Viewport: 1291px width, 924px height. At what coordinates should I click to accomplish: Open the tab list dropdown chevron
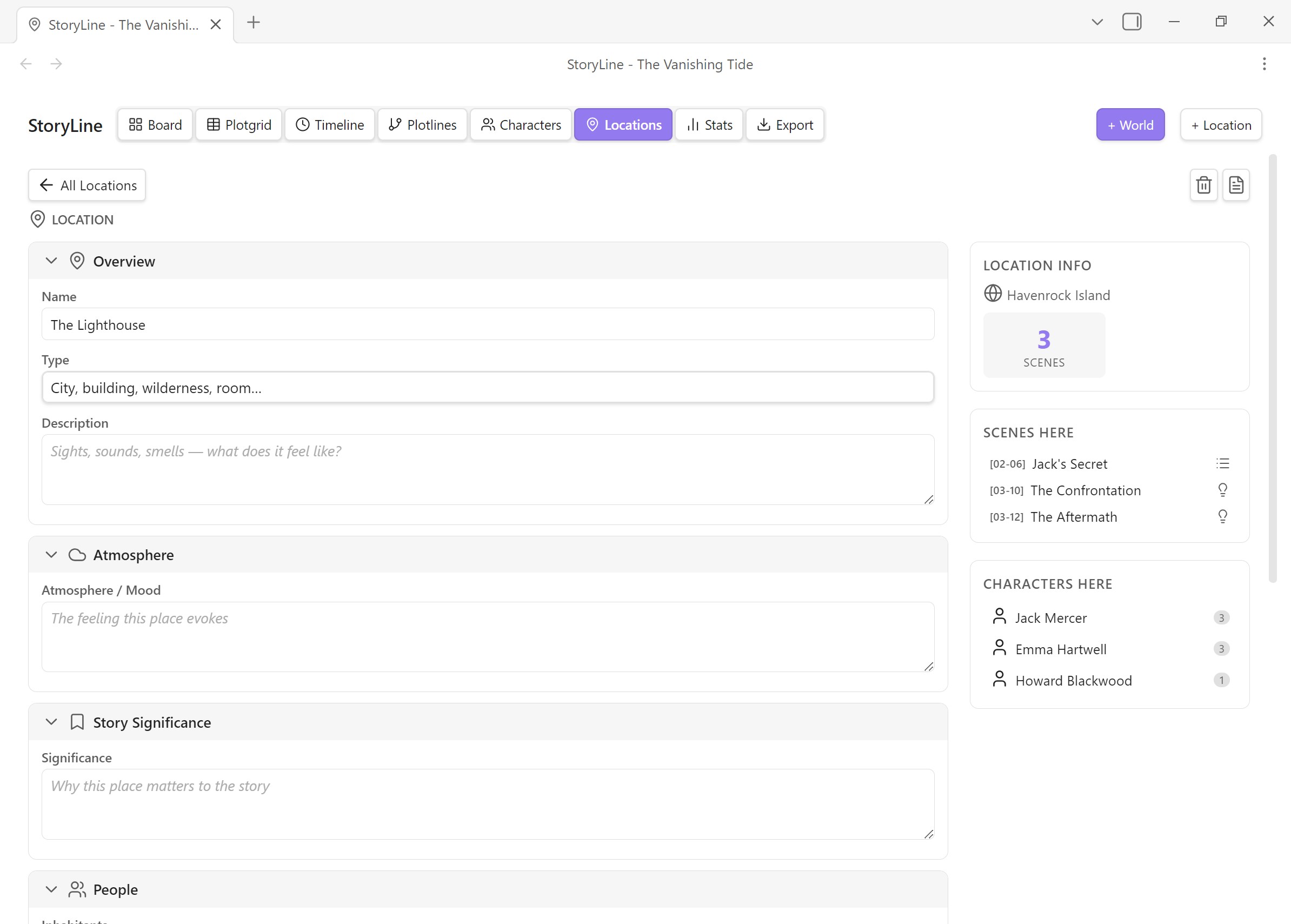(1097, 22)
